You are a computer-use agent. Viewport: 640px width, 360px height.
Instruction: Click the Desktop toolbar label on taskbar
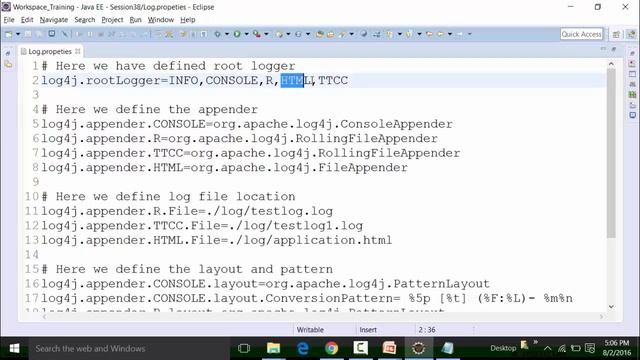(x=503, y=349)
